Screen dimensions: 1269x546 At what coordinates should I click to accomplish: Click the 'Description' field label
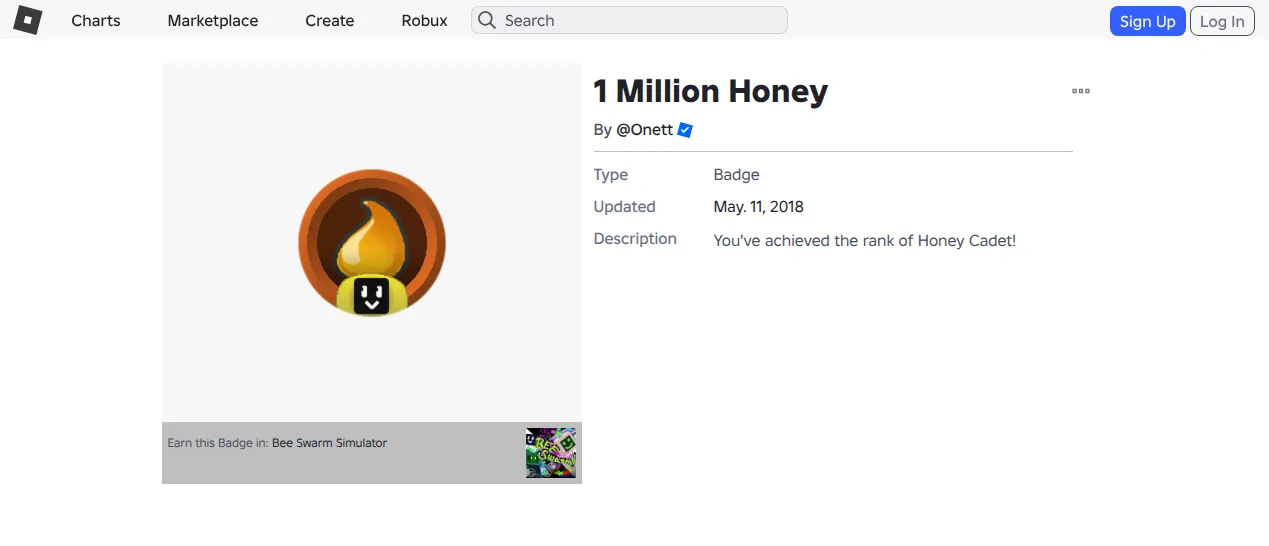pyautogui.click(x=635, y=239)
